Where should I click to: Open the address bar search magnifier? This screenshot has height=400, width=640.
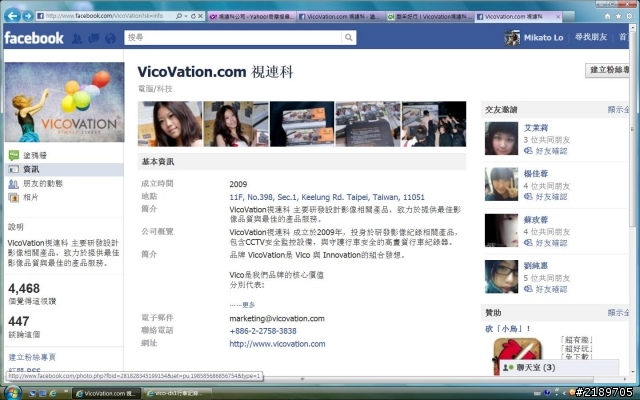(179, 16)
